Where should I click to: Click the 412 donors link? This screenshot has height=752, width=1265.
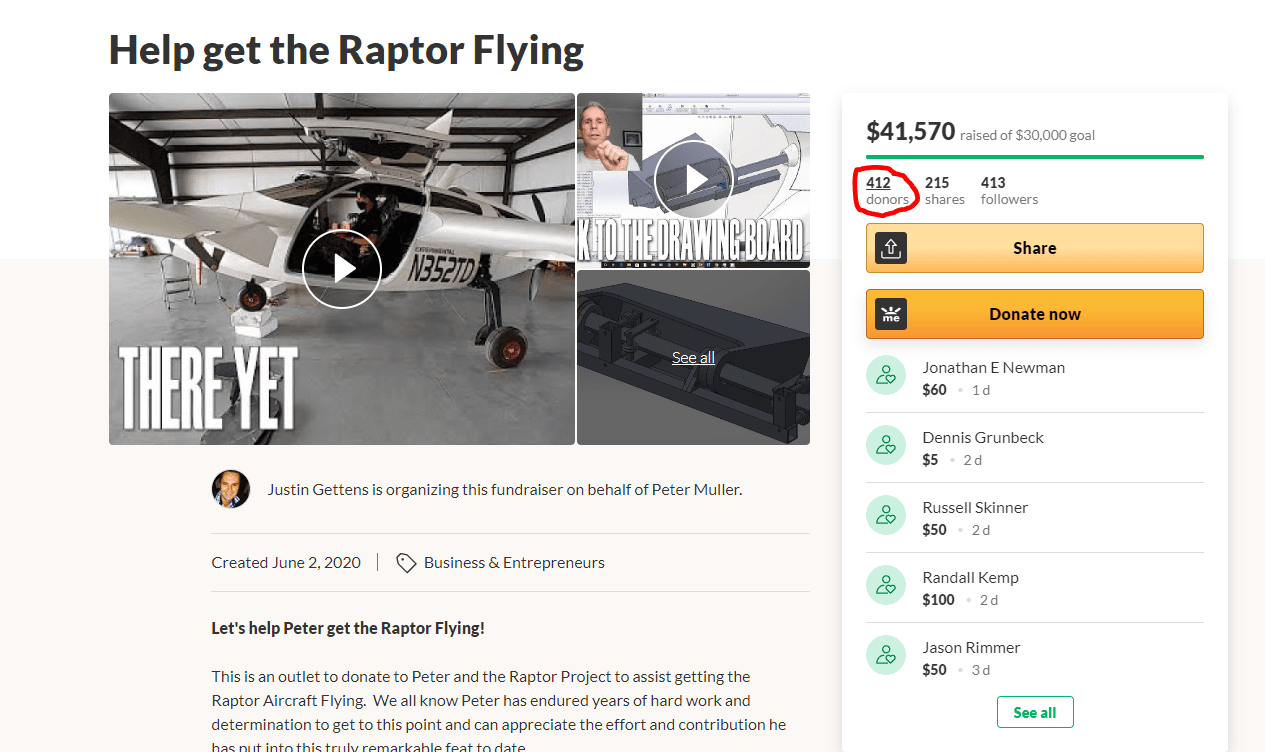(x=878, y=183)
